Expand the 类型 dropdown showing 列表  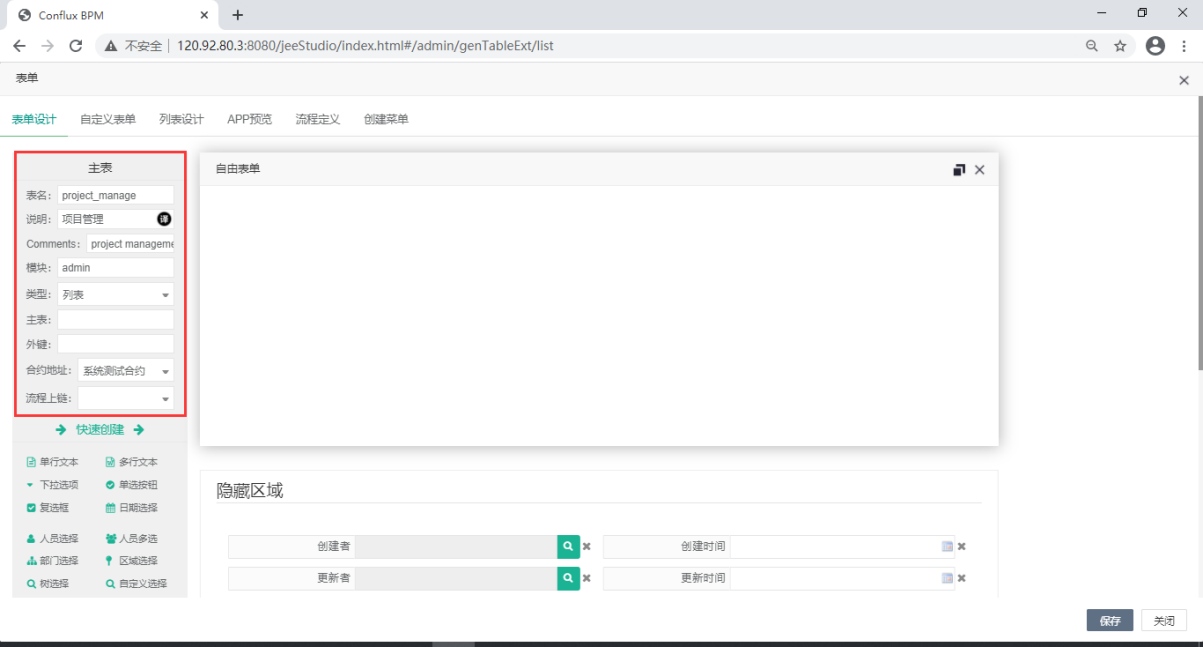(116, 294)
